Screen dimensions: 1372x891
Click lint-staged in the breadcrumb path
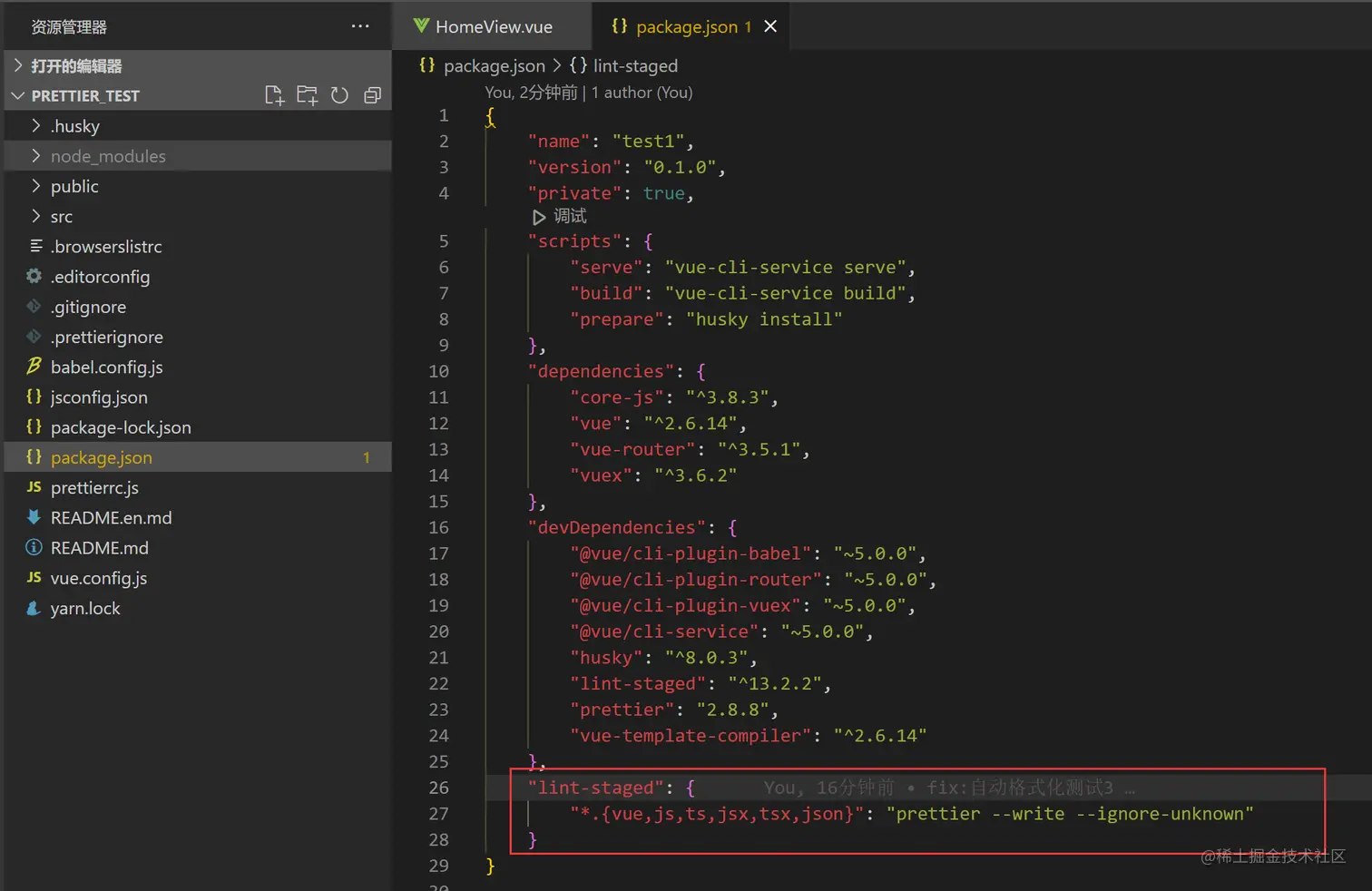634,66
